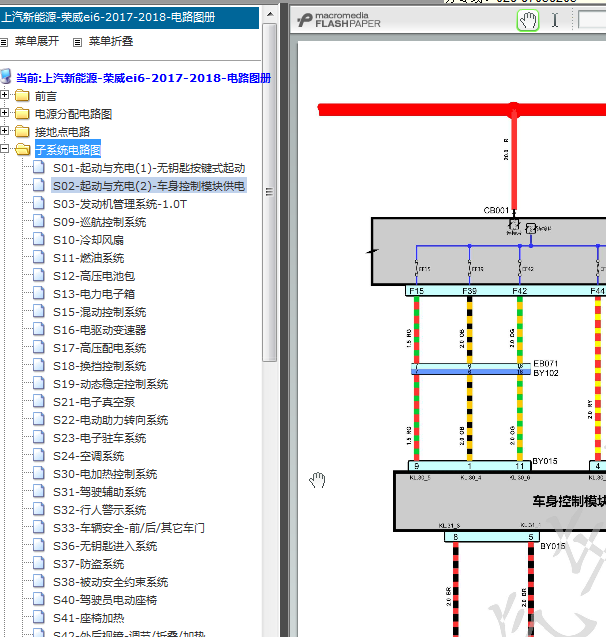
Task: Click the page icon for S02-起动与充电(2)
Action: 39,185
